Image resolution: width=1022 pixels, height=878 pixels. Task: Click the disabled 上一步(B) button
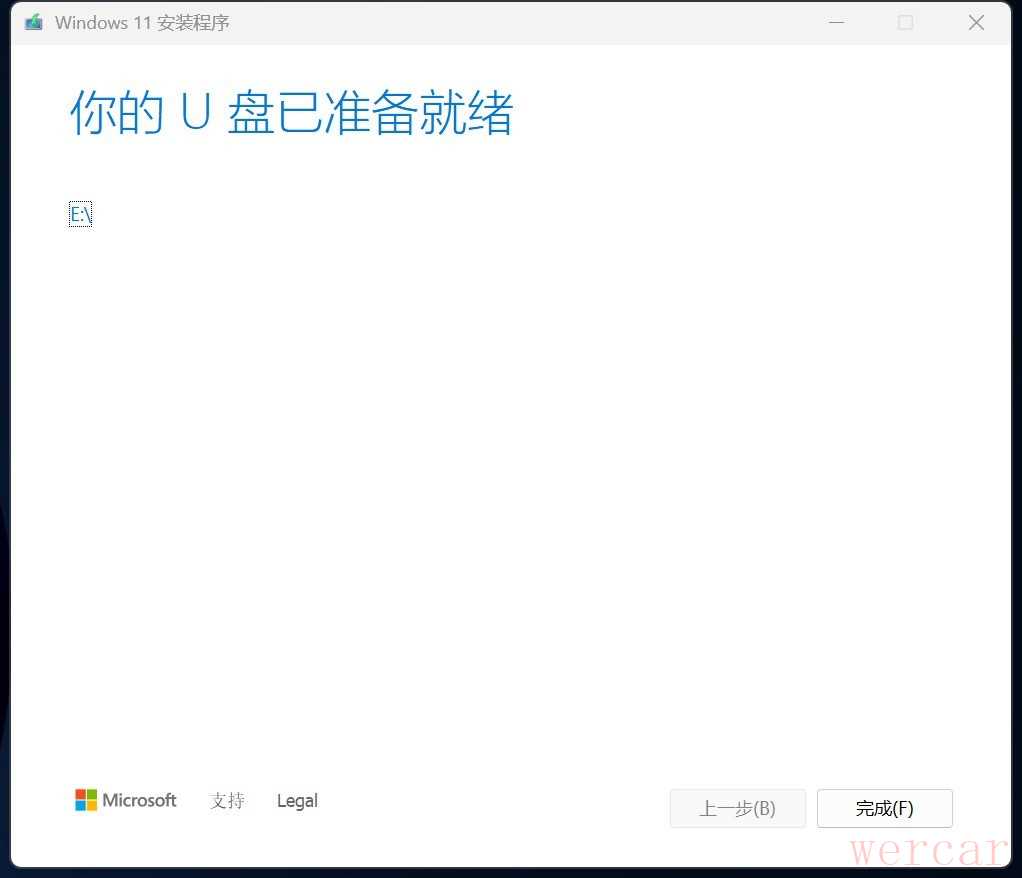[x=737, y=809]
